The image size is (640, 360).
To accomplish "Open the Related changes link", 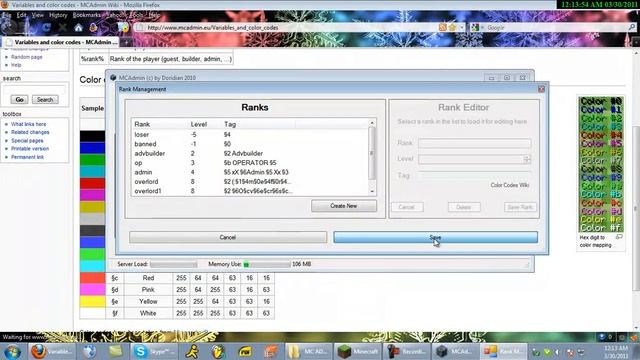I will tap(30, 132).
